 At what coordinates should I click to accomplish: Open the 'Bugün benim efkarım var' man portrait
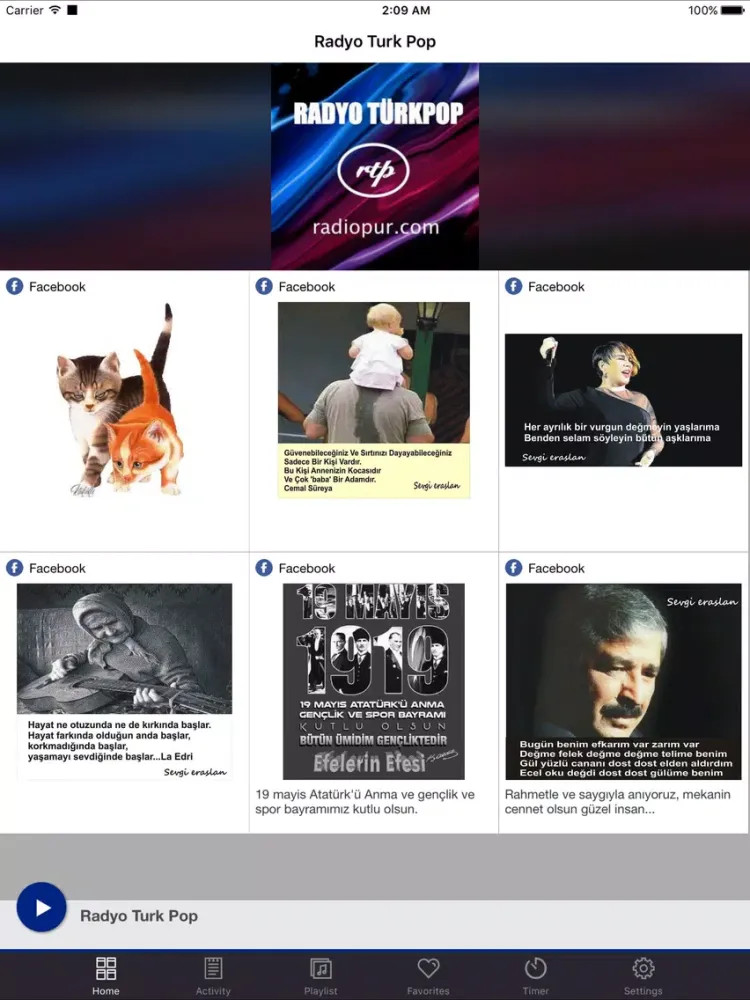tap(623, 681)
